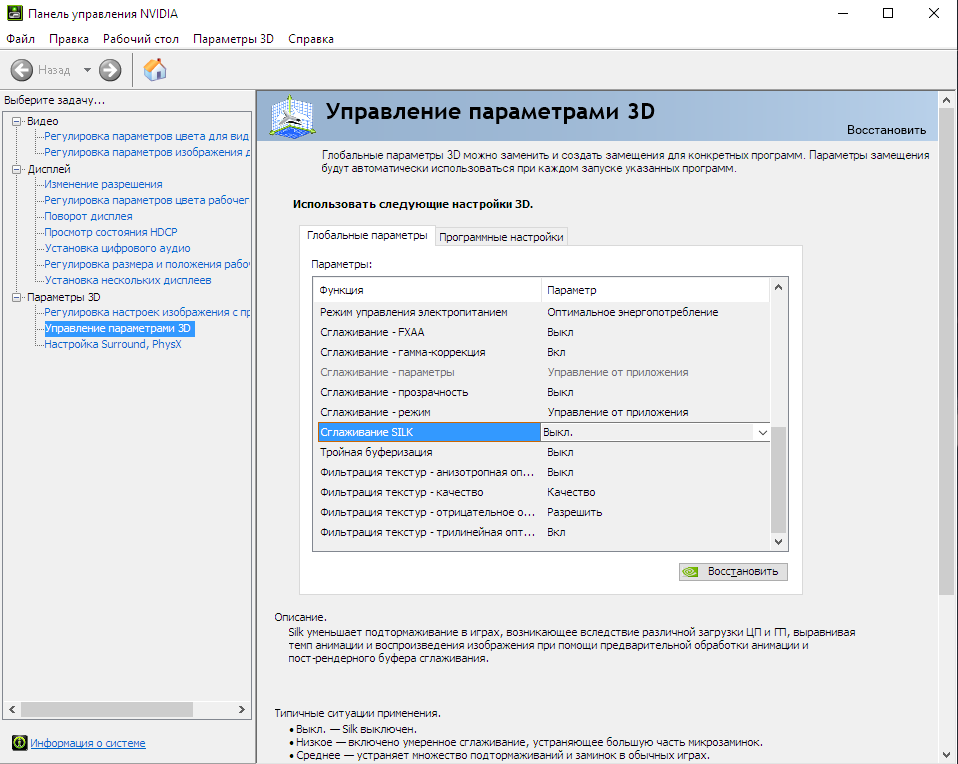Screen dimensions: 958x764
Task: Go back with the Назад arrow icon
Action: (21, 70)
